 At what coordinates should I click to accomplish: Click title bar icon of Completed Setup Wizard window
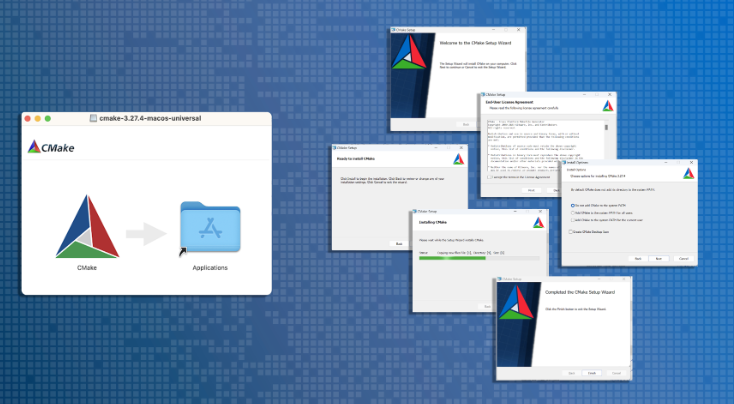(x=499, y=279)
